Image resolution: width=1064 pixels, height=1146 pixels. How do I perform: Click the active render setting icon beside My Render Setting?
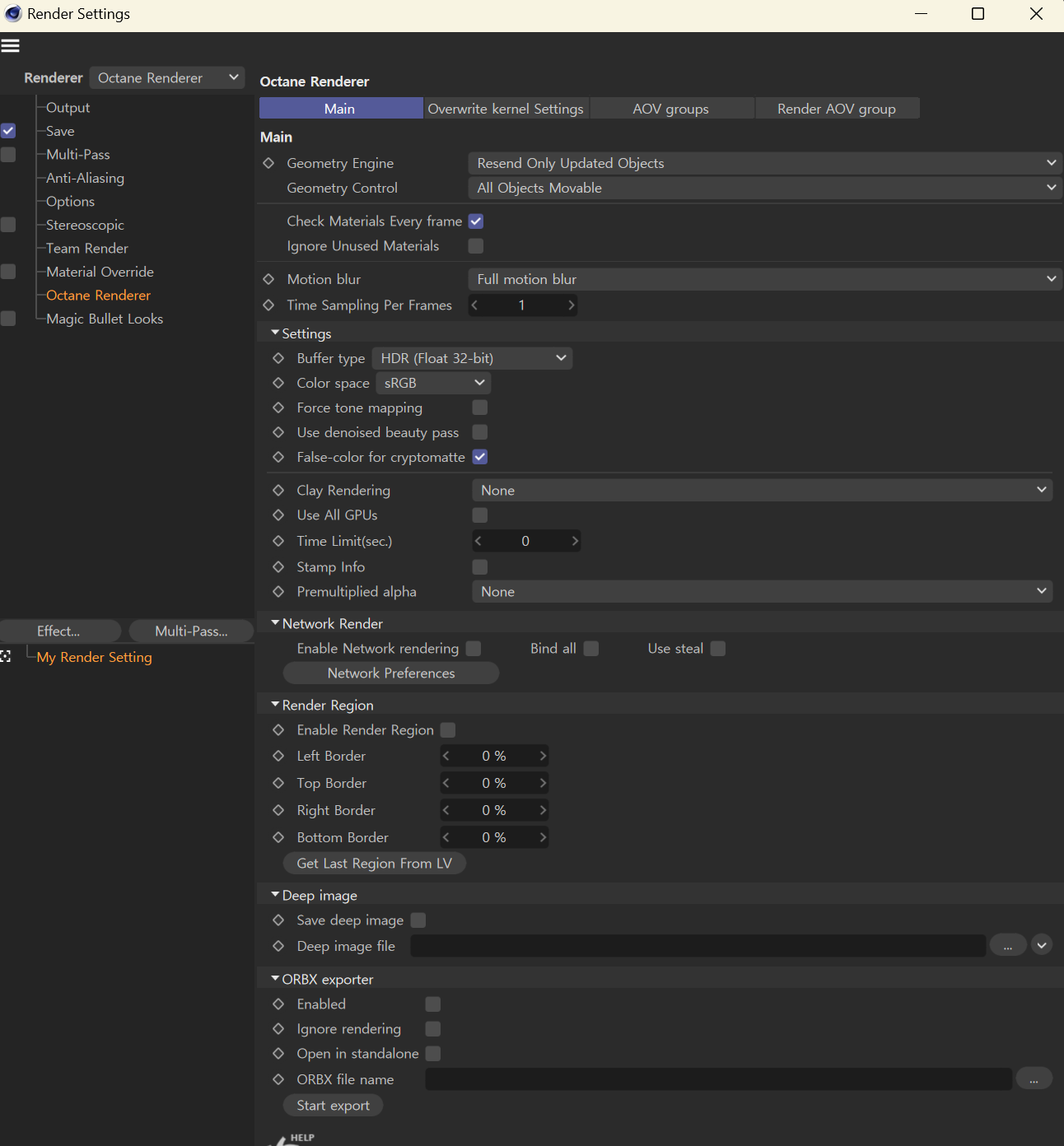[x=6, y=656]
